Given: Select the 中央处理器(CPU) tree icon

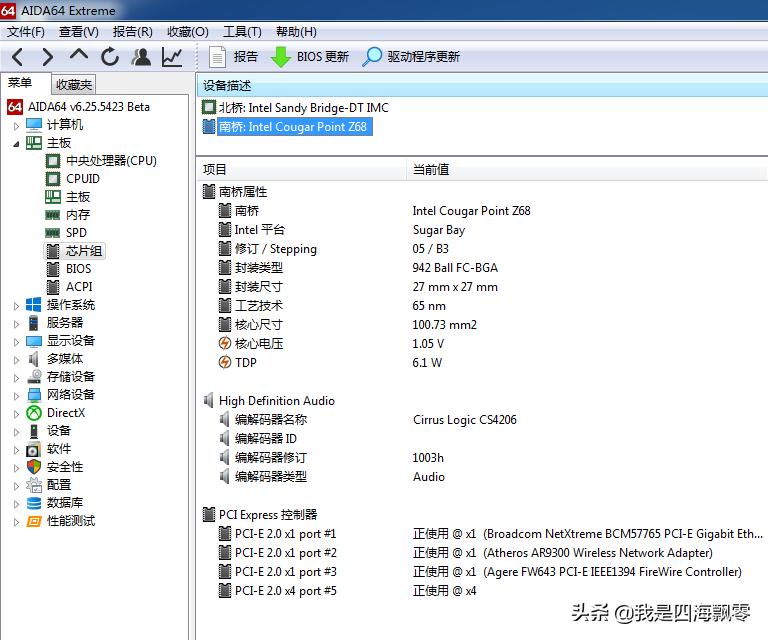Looking at the screenshot, I should (x=53, y=161).
